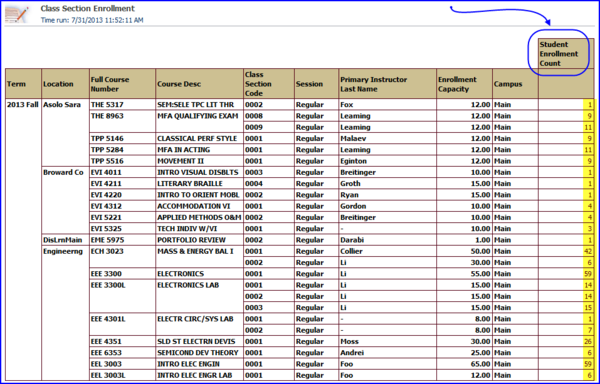Select INTRO ELEC ENGR LAB description
Viewport: 600px width, 384px height.
pyautogui.click(x=195, y=376)
